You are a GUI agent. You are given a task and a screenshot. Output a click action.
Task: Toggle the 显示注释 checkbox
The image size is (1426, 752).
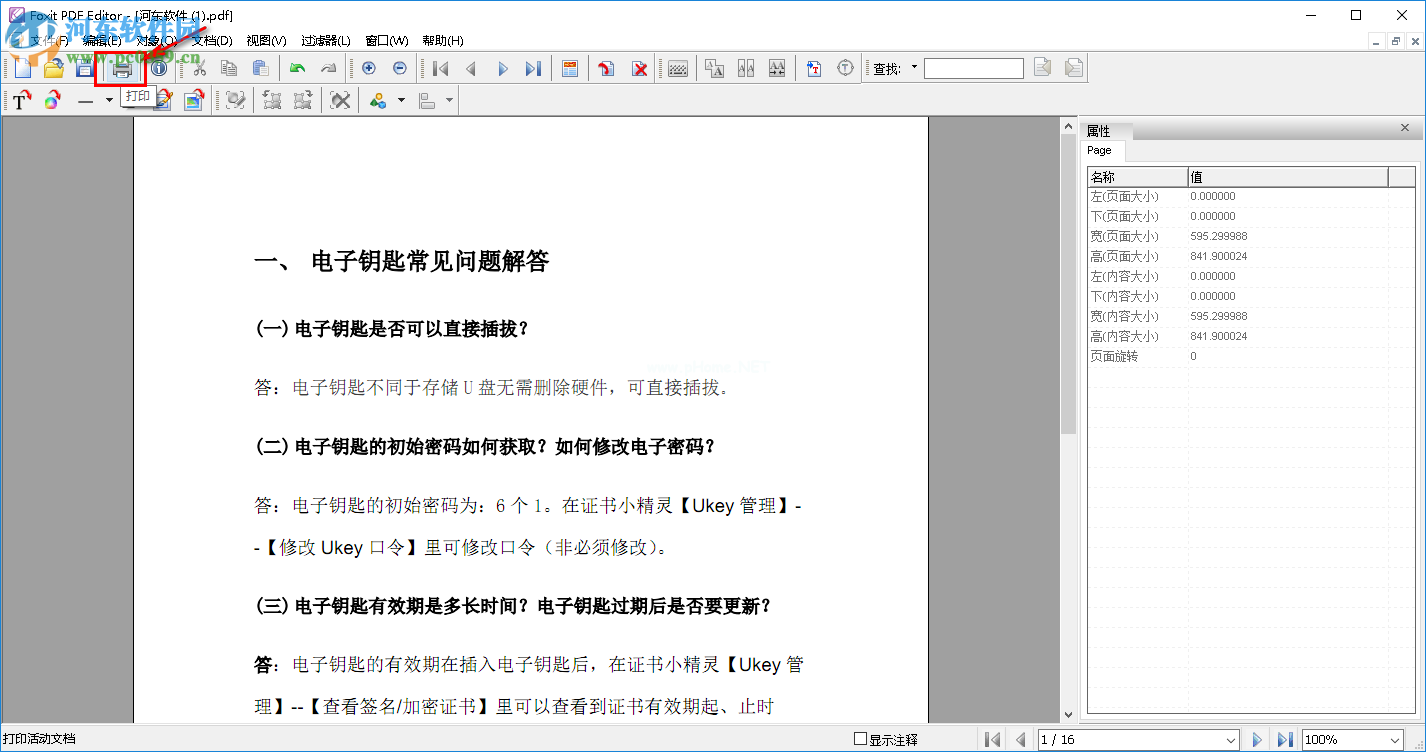pyautogui.click(x=860, y=739)
